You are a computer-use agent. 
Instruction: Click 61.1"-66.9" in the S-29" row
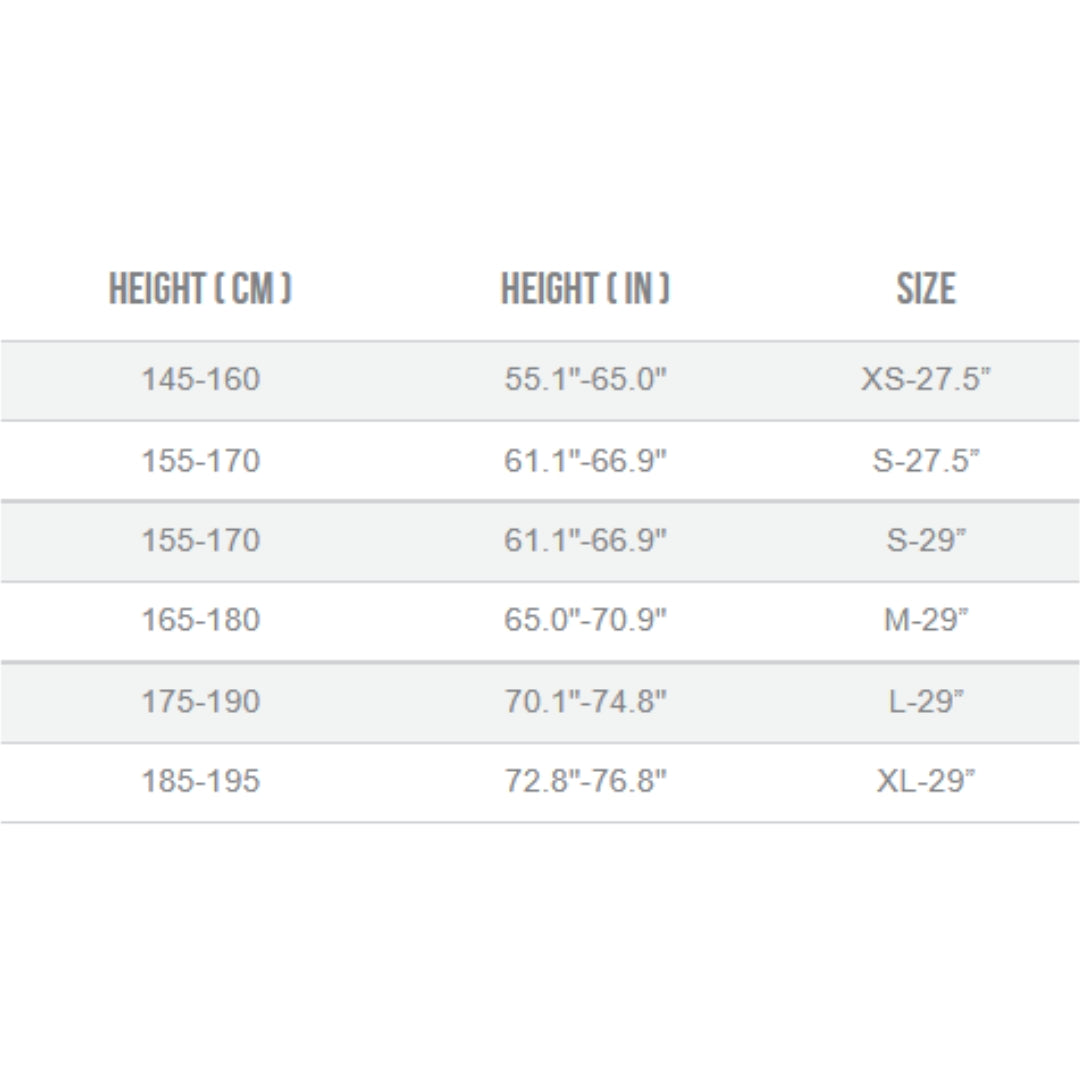click(585, 540)
